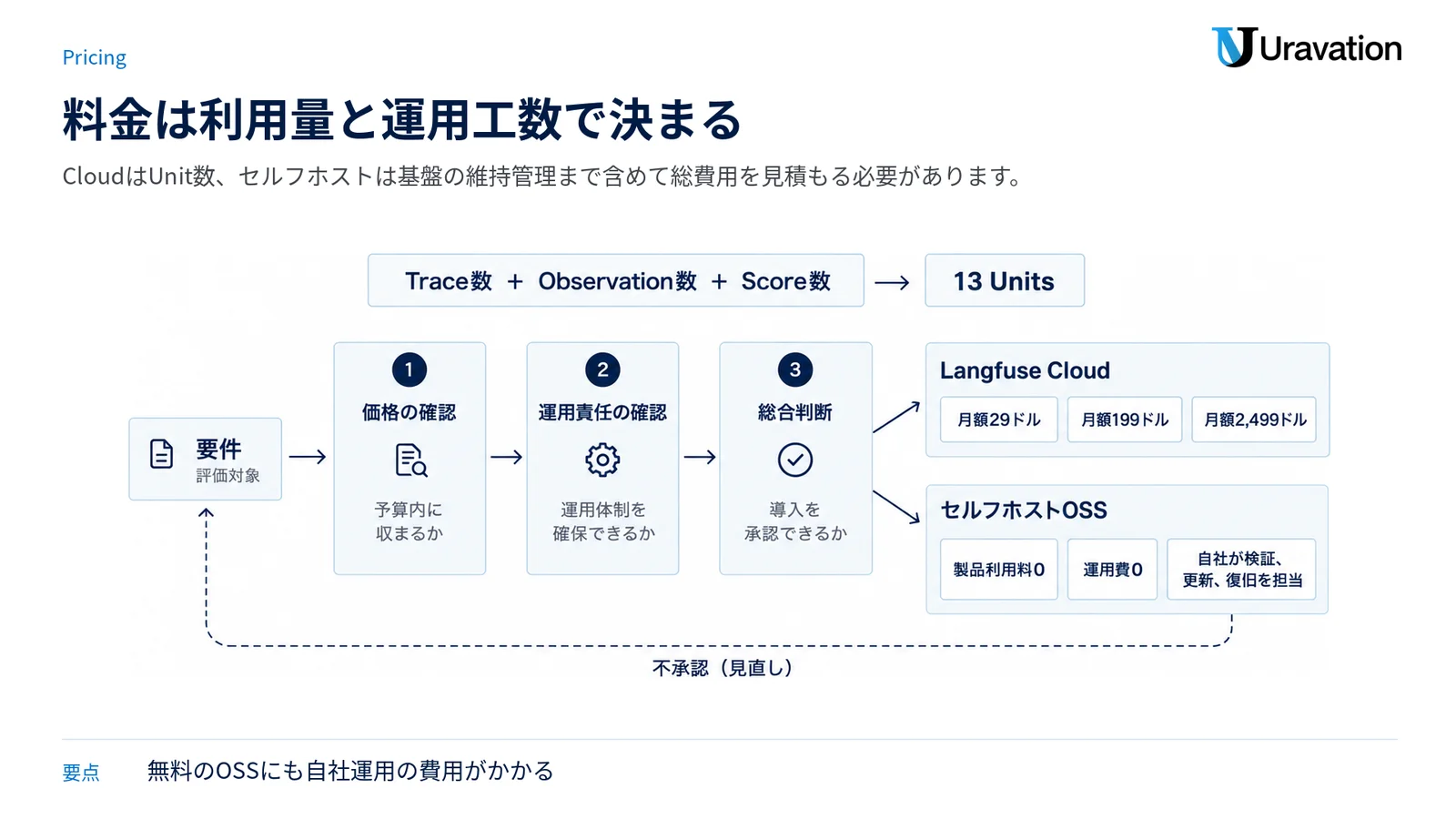Click the 予算内に収まるか text
The height and width of the screenshot is (819, 1456).
[409, 521]
